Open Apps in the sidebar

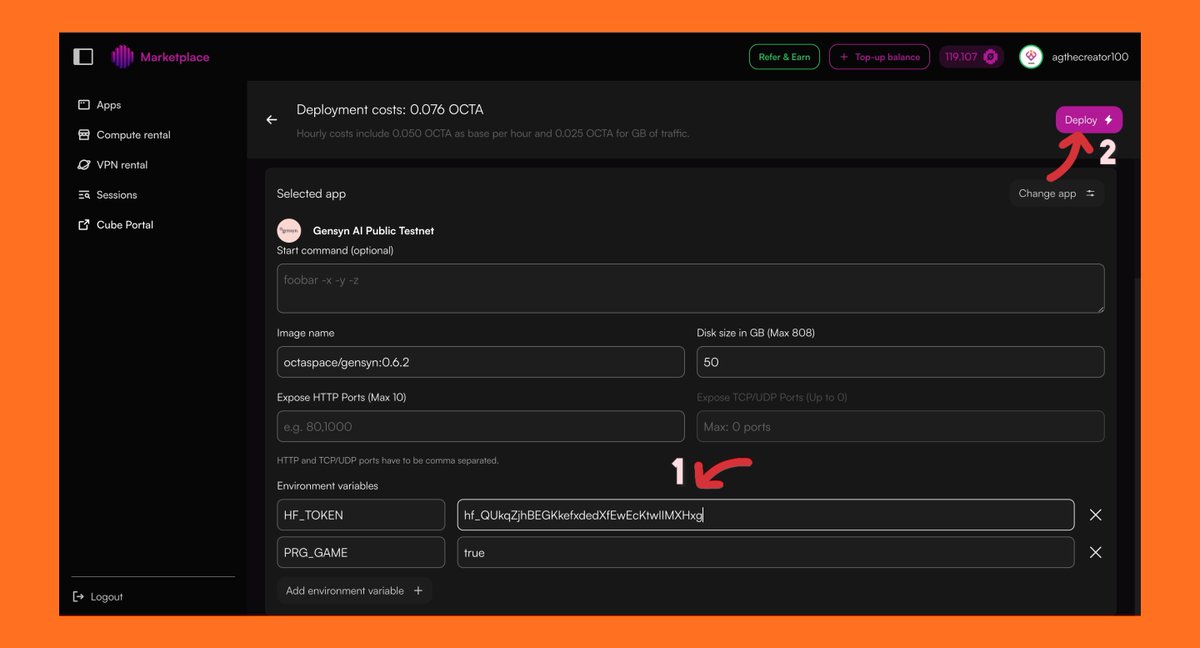click(100, 105)
